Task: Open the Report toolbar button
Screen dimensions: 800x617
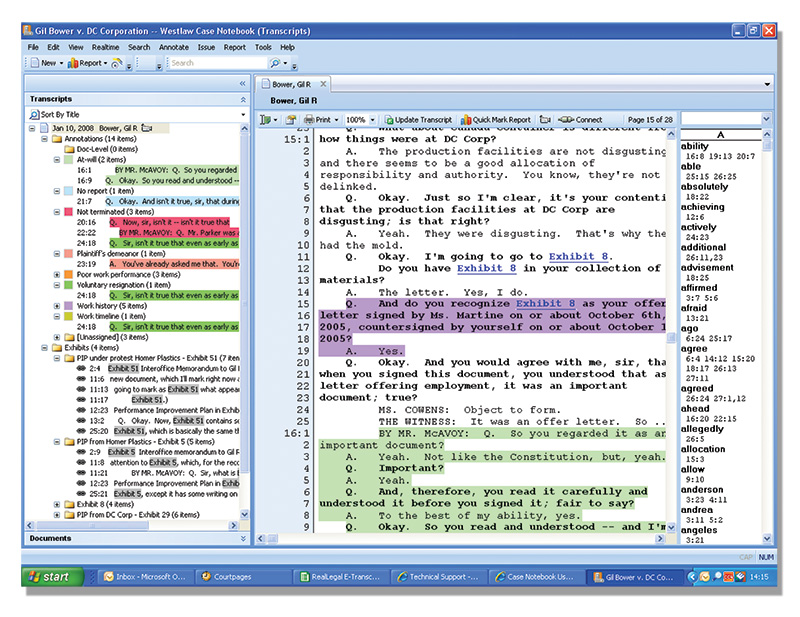Action: click(87, 63)
